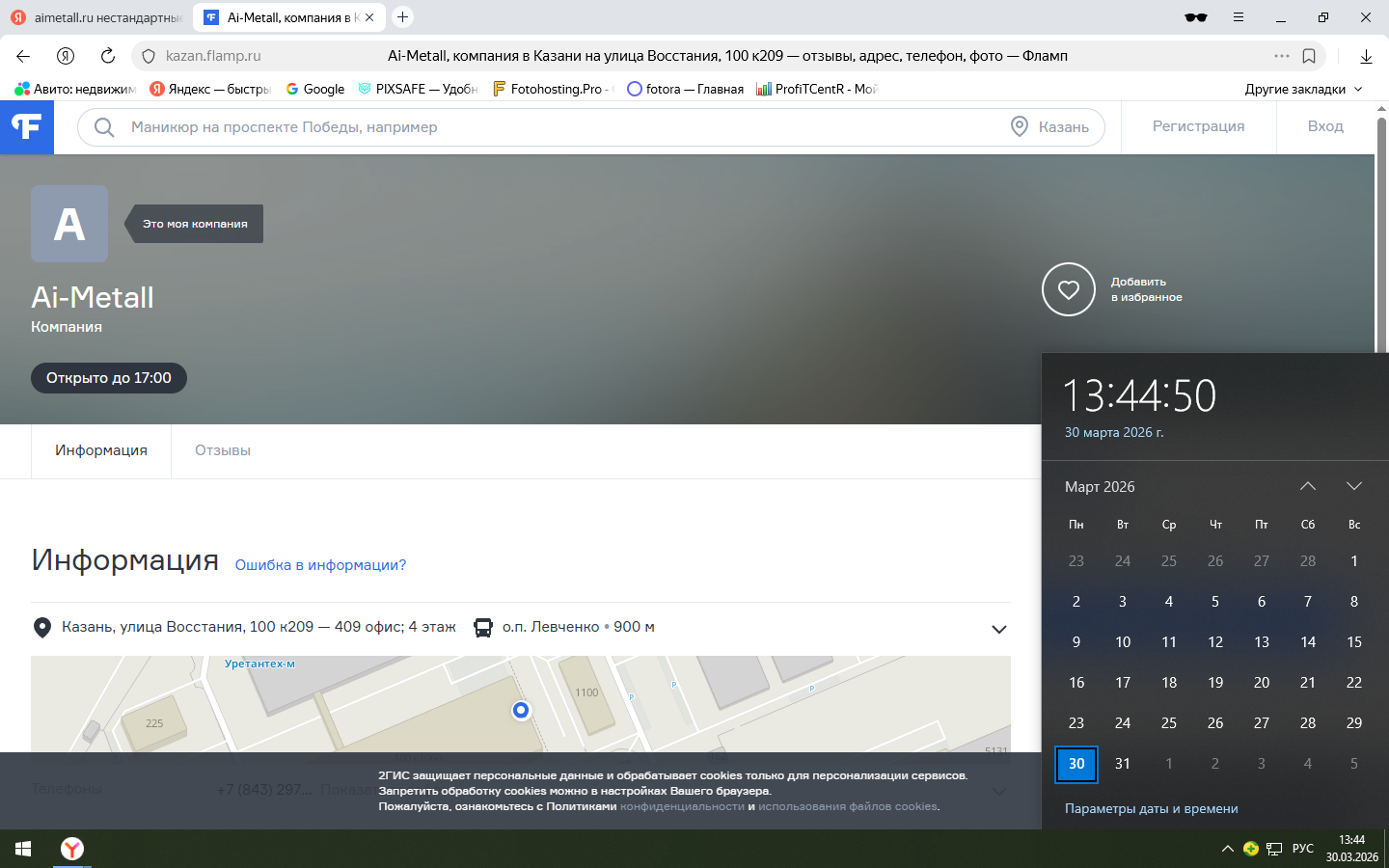1389x868 pixels.
Task: Click the location pin icon next to Казань
Action: point(1020,126)
